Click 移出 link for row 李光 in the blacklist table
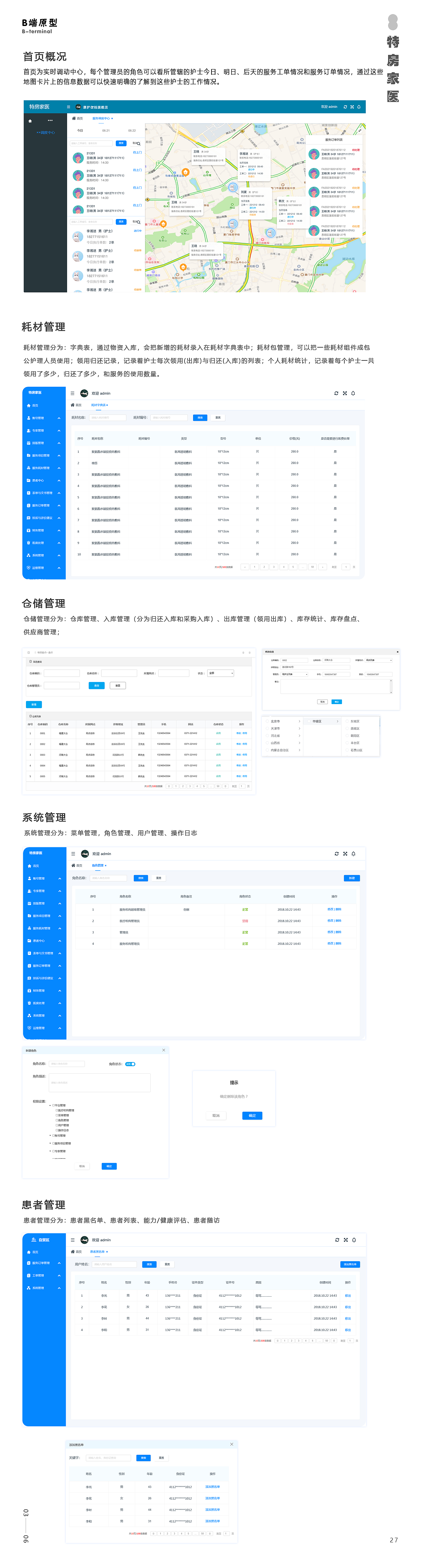Viewport: 421px width, 1568px height. pyautogui.click(x=348, y=1295)
